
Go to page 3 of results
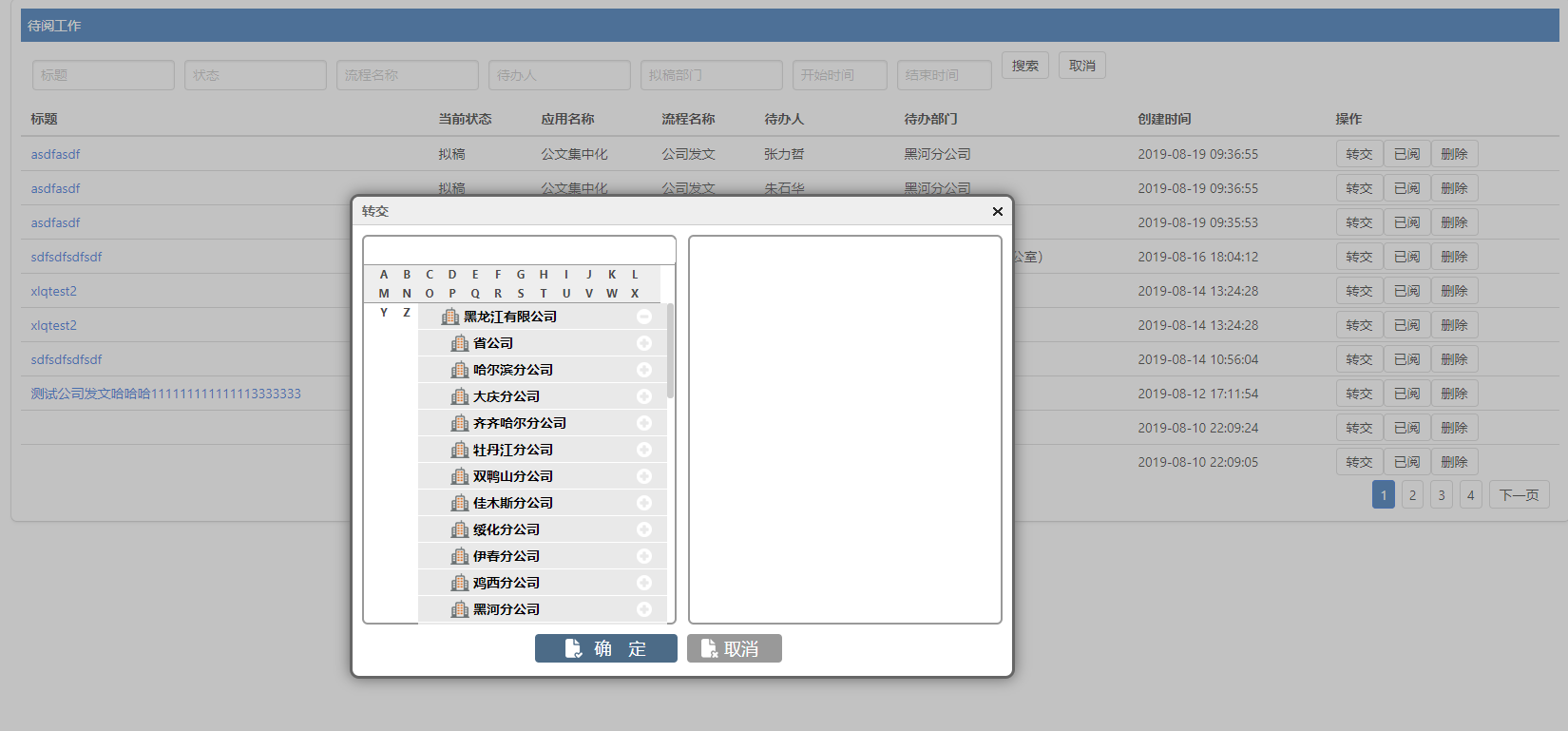tap(1442, 495)
